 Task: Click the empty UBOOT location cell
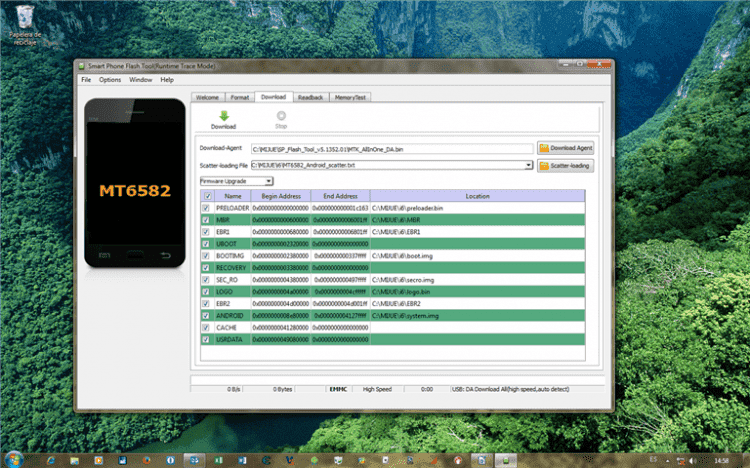pyautogui.click(x=477, y=244)
